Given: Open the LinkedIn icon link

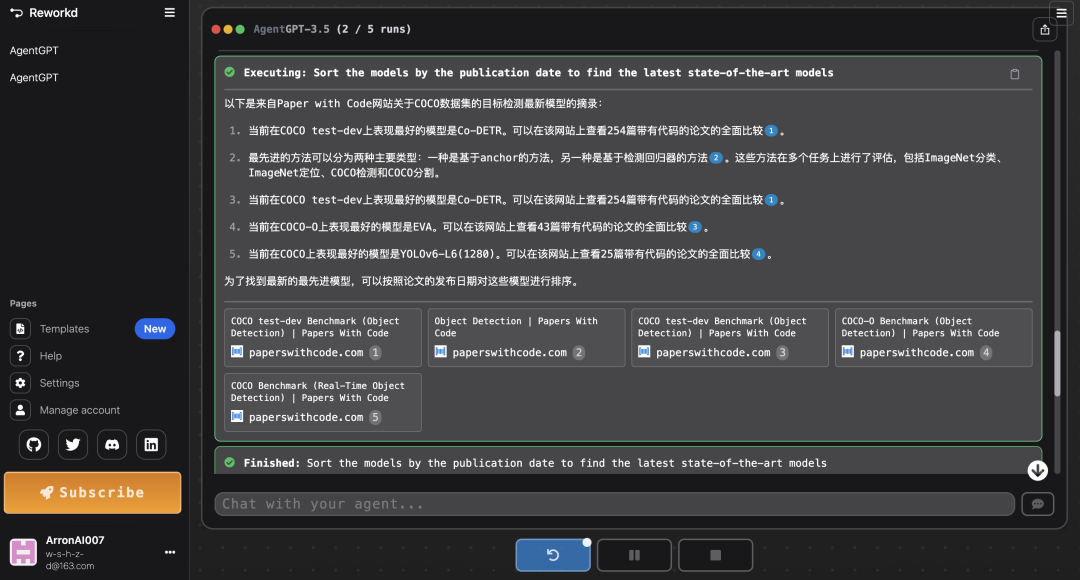Looking at the screenshot, I should (151, 445).
